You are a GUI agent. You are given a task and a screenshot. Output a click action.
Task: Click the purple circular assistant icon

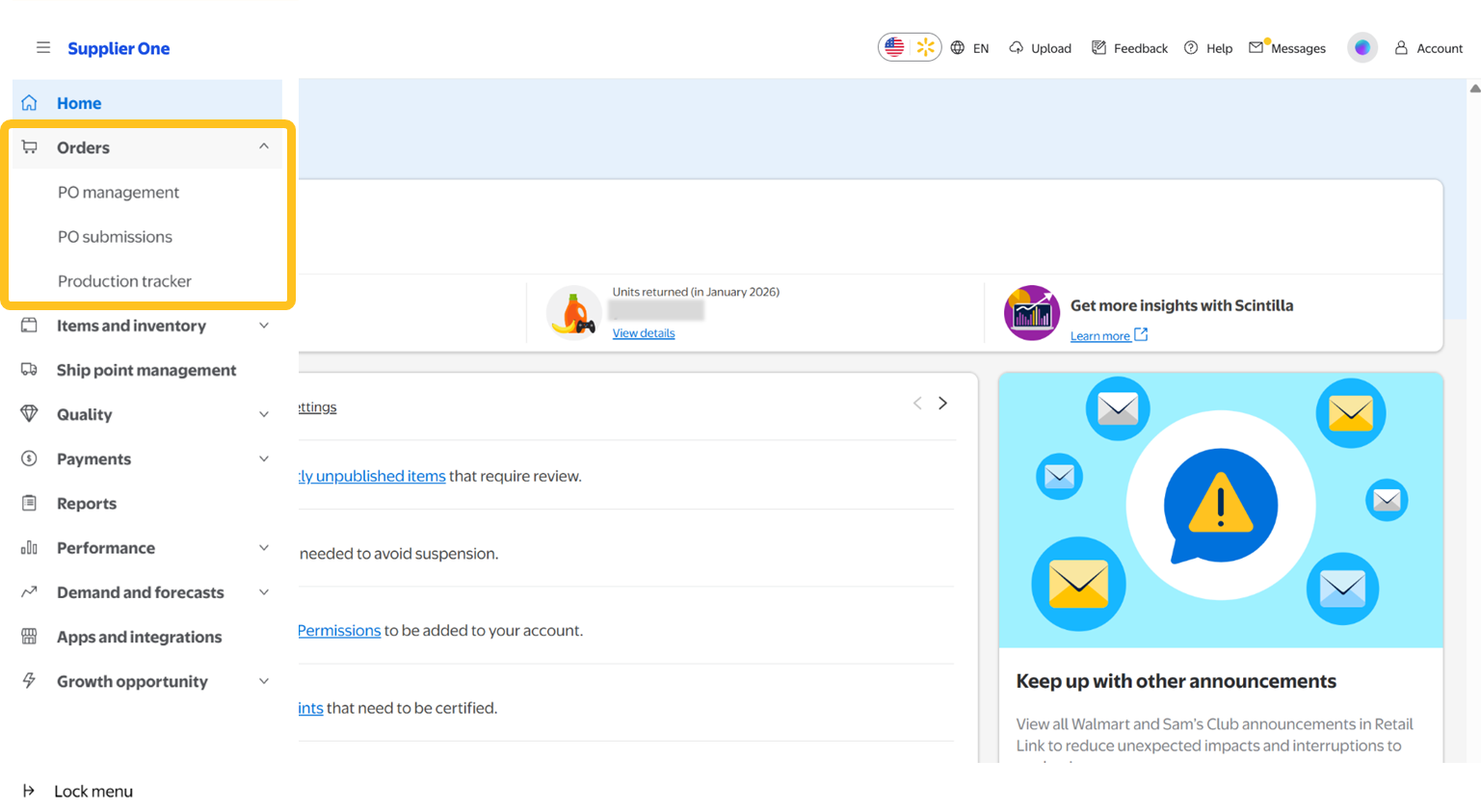pyautogui.click(x=1362, y=47)
